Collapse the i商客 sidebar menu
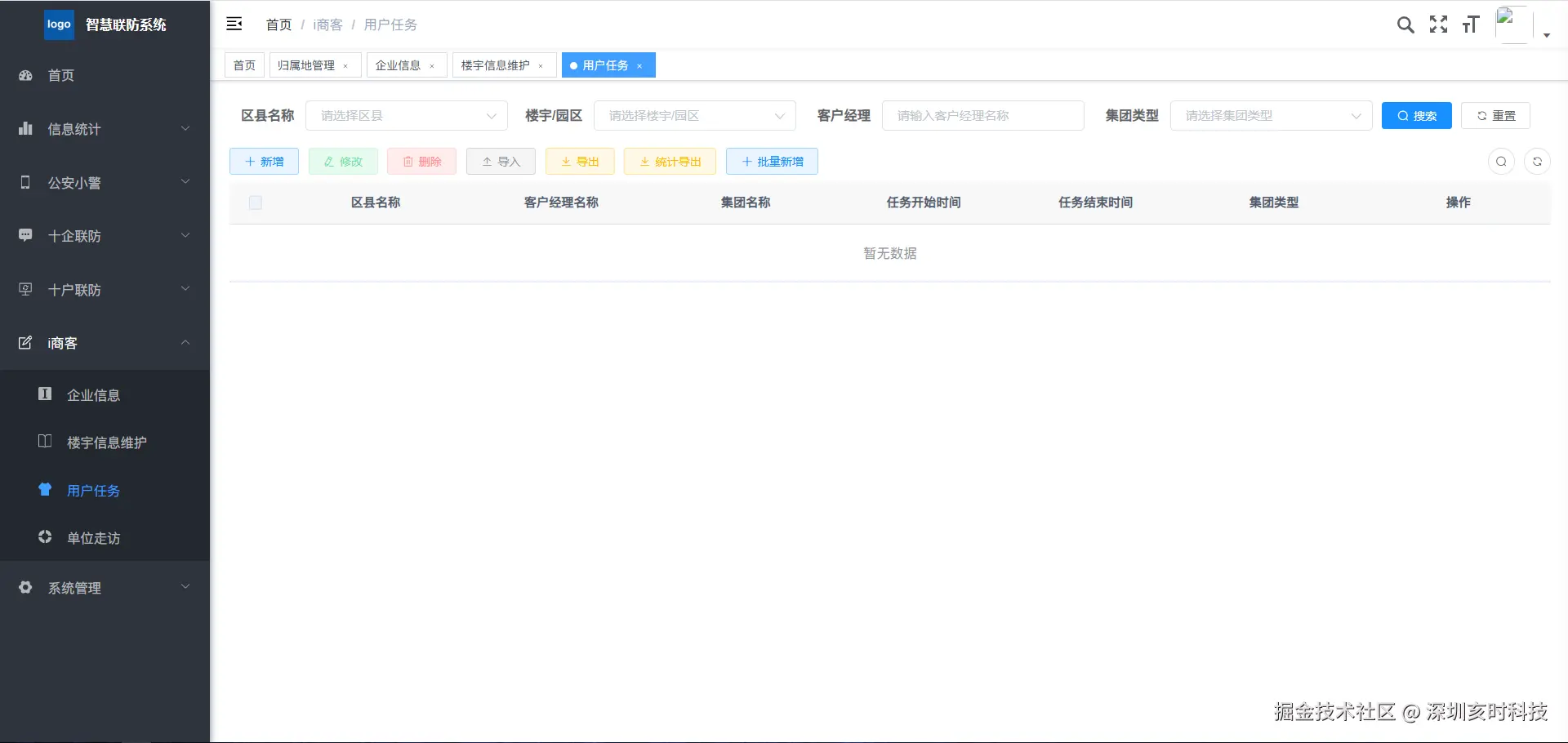 click(x=105, y=343)
